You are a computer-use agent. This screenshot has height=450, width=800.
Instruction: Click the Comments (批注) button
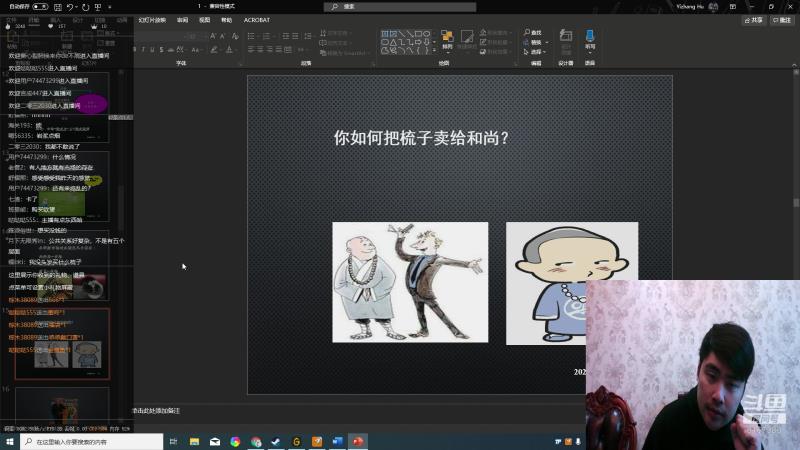pos(783,19)
